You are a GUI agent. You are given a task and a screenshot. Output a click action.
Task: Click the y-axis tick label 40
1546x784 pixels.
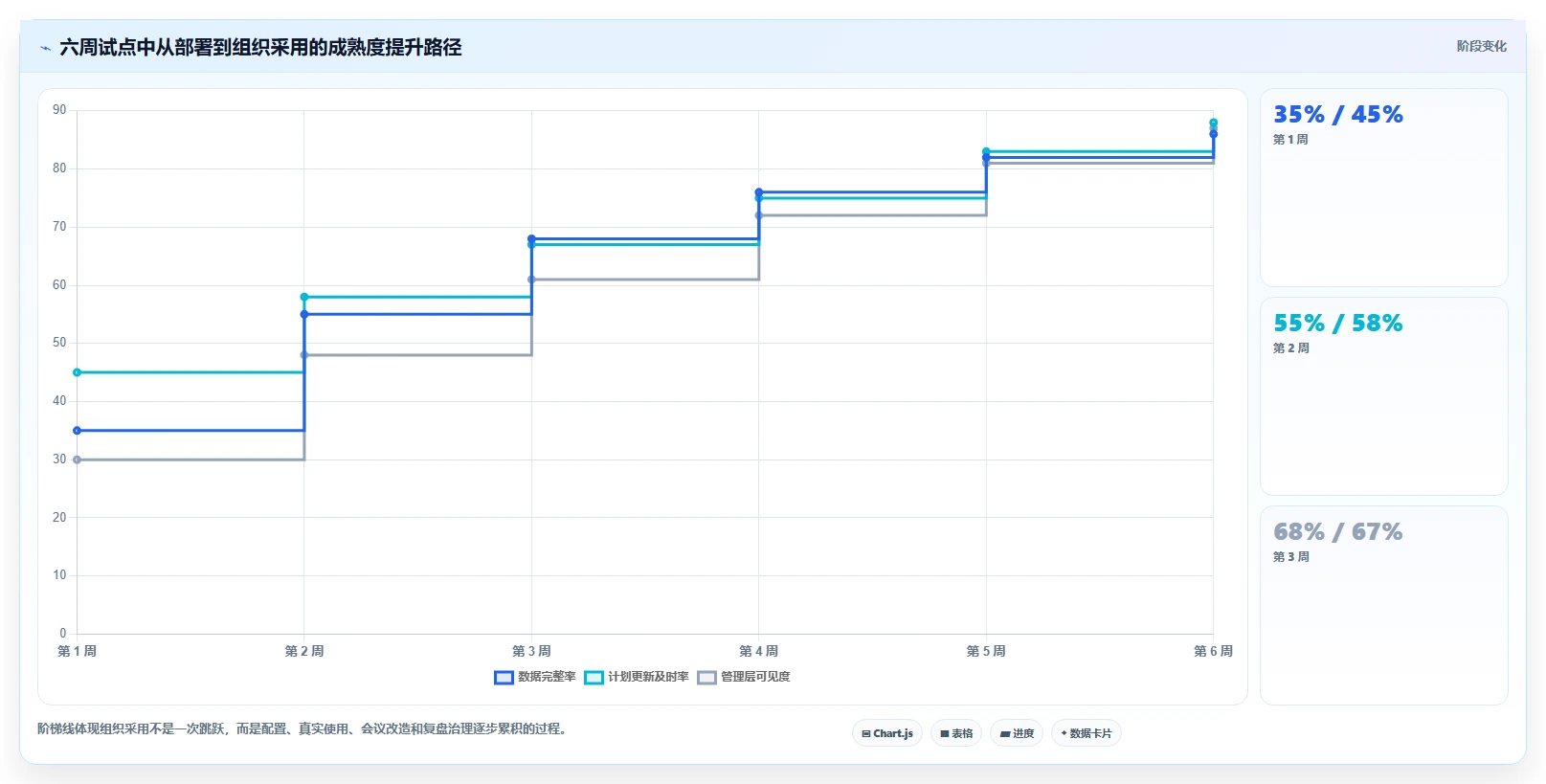pos(59,401)
